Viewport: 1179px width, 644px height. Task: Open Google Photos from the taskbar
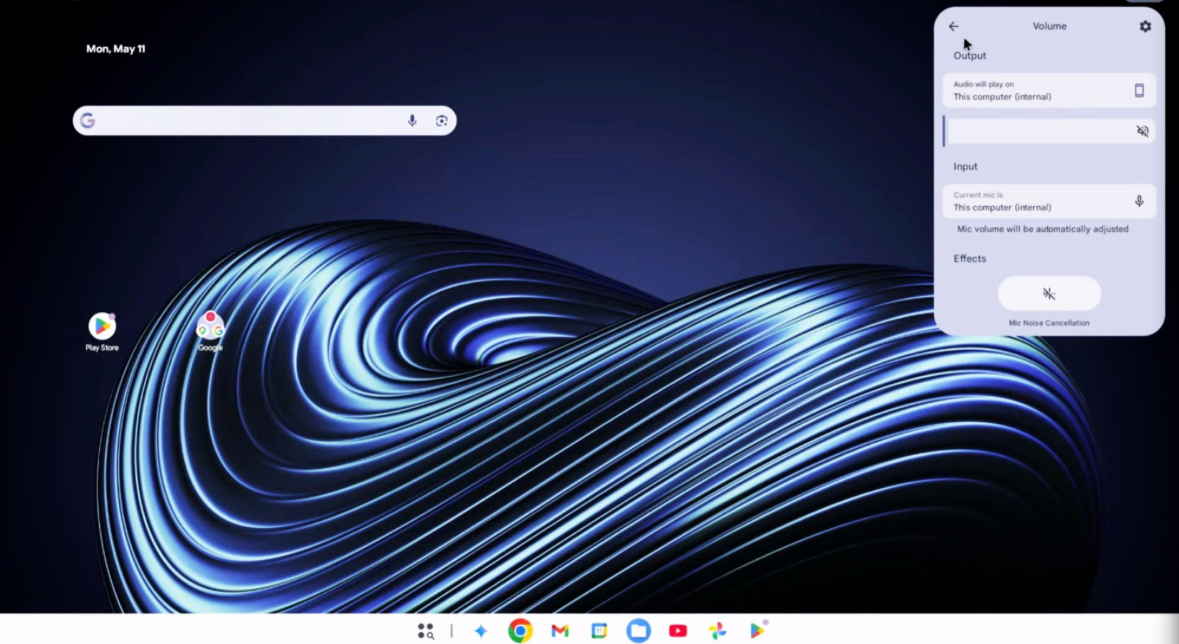tap(717, 630)
